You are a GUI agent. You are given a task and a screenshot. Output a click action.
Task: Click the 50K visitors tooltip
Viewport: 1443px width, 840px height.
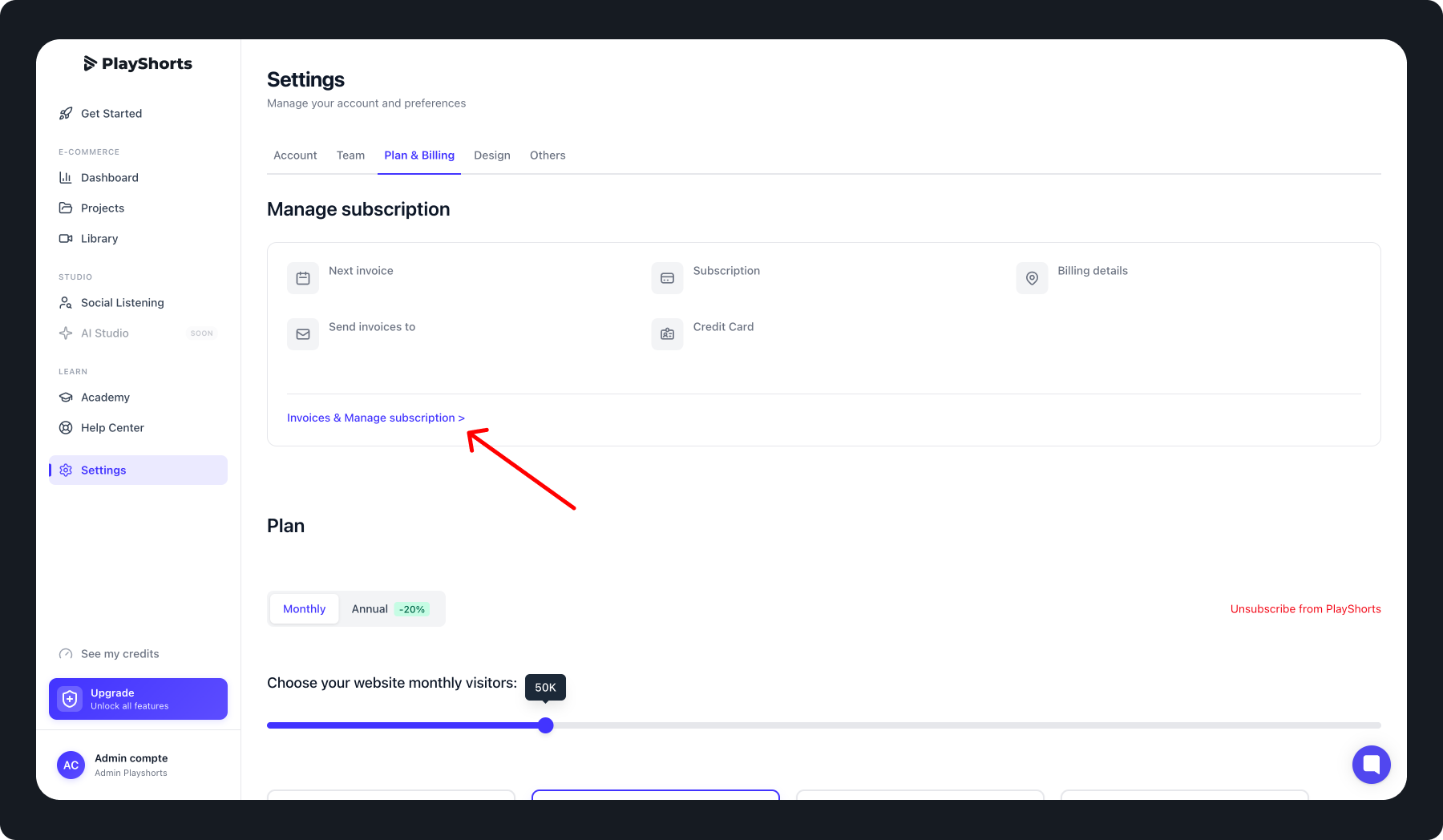[545, 688]
